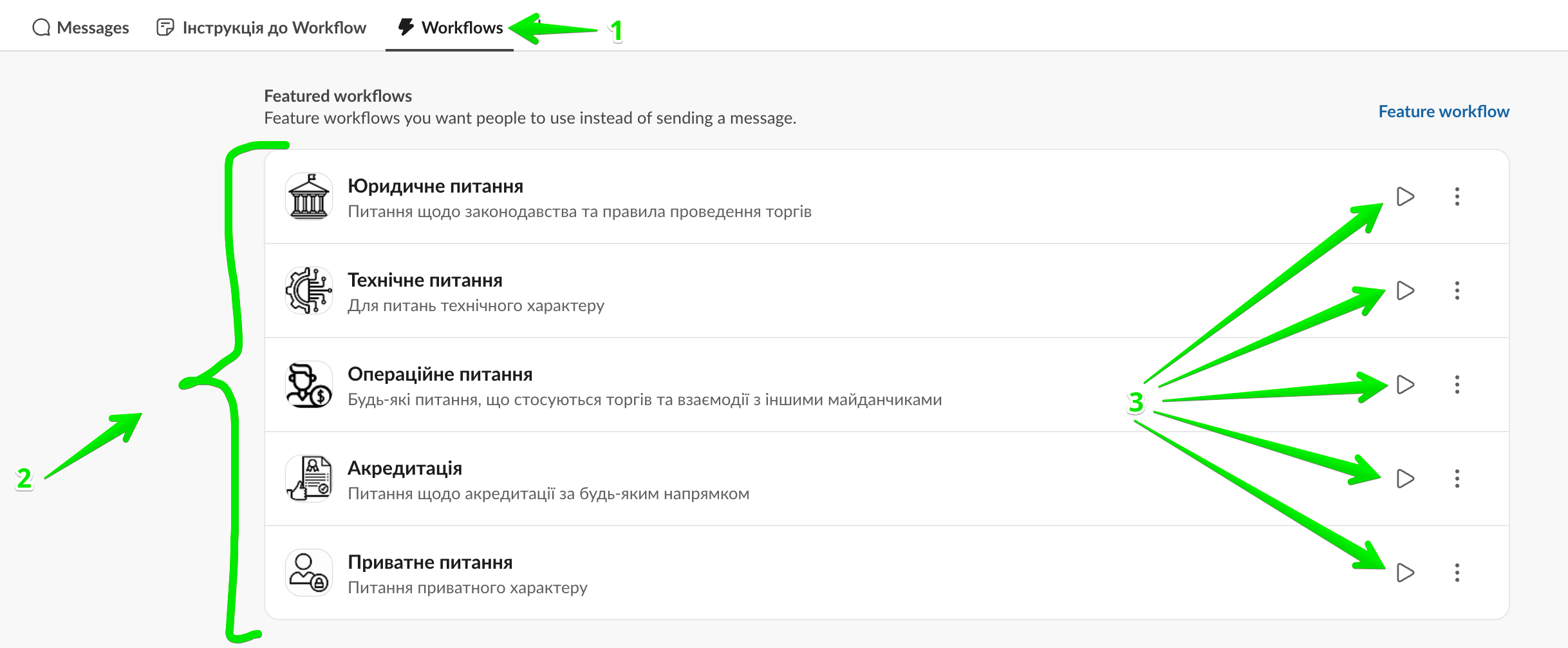Start the Операційне питання workflow
The height and width of the screenshot is (648, 1568).
coord(1405,385)
